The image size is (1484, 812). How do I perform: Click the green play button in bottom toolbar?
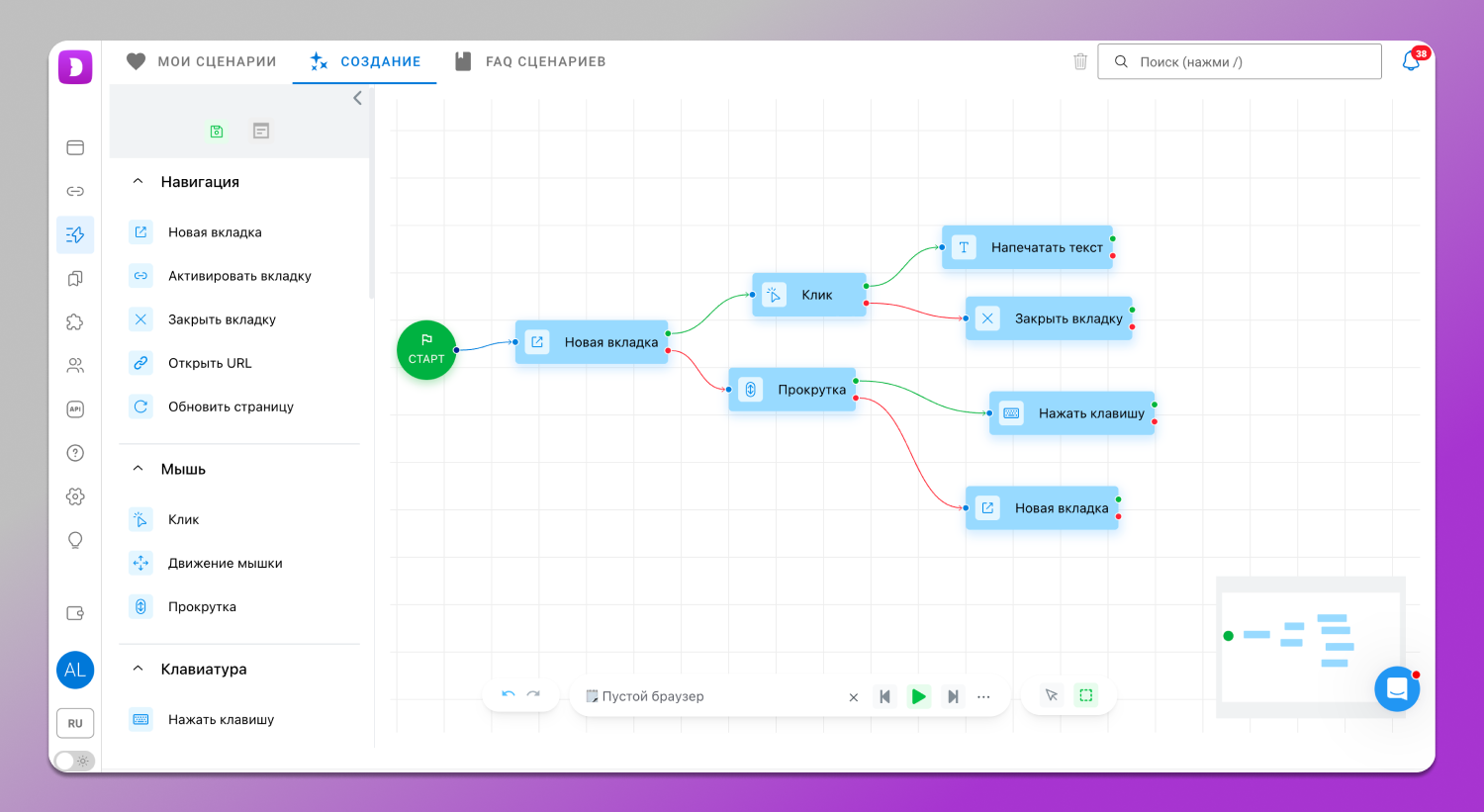point(918,696)
